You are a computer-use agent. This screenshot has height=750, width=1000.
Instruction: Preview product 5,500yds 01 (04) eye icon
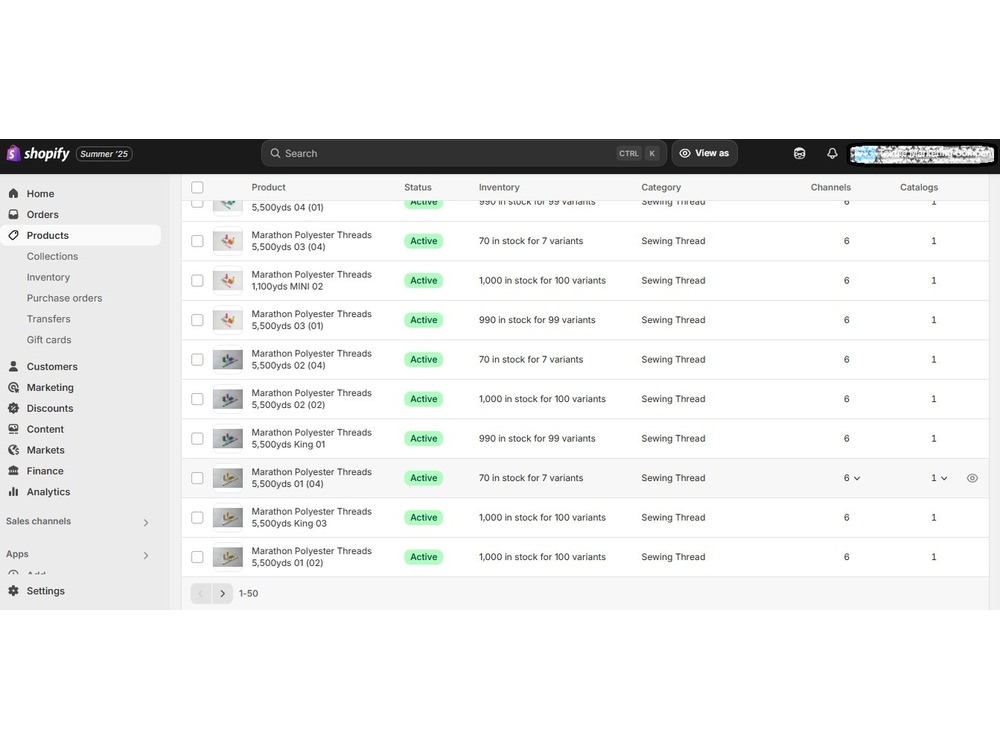972,478
